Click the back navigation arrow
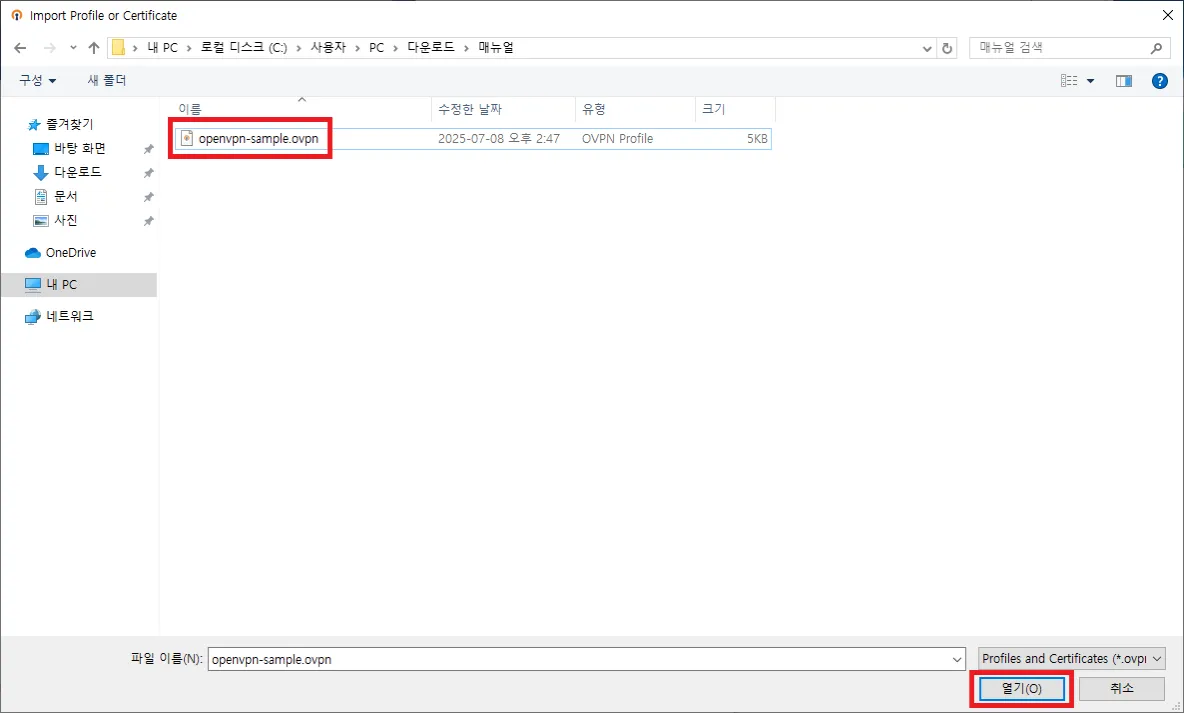The image size is (1184, 713). click(20, 47)
